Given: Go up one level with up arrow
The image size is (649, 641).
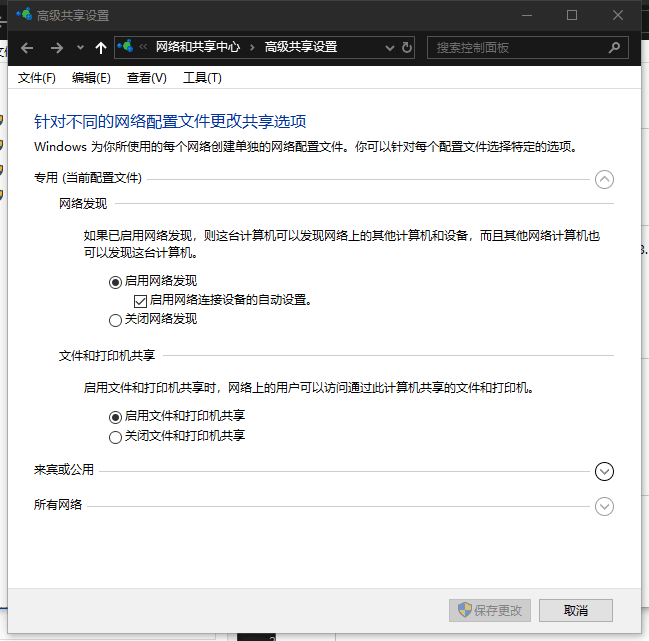Looking at the screenshot, I should [101, 48].
